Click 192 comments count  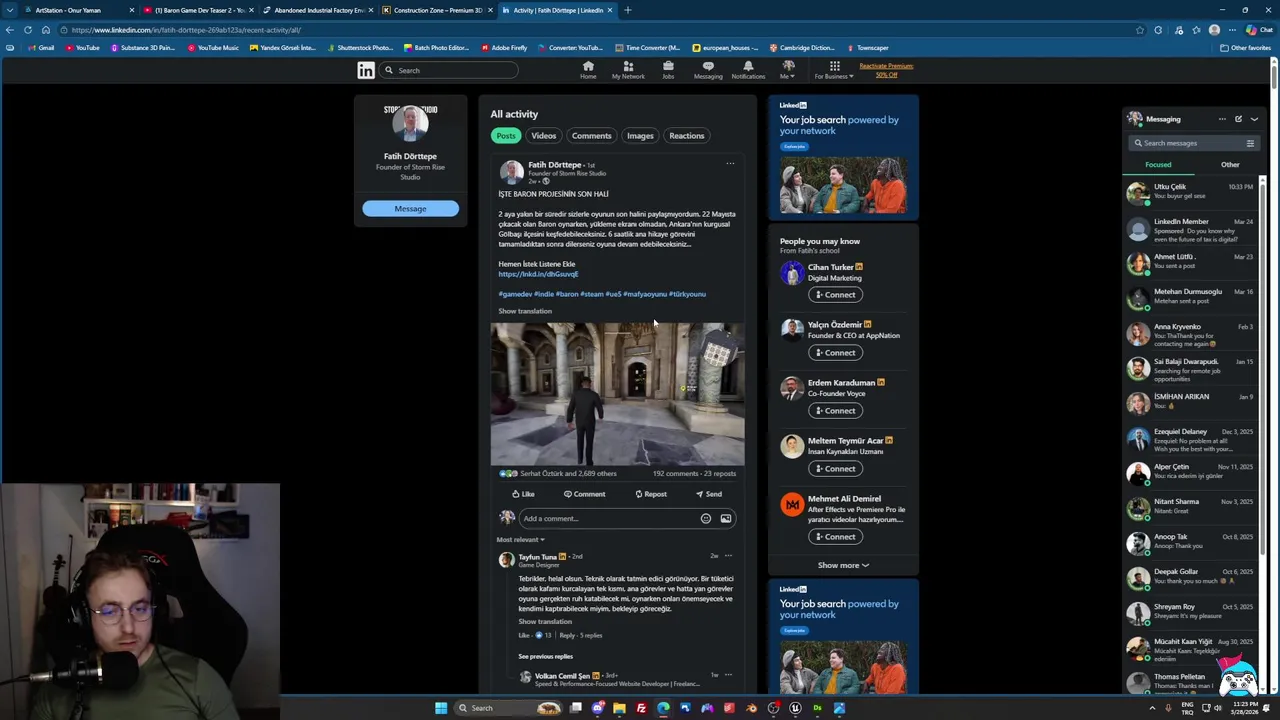[x=675, y=474]
